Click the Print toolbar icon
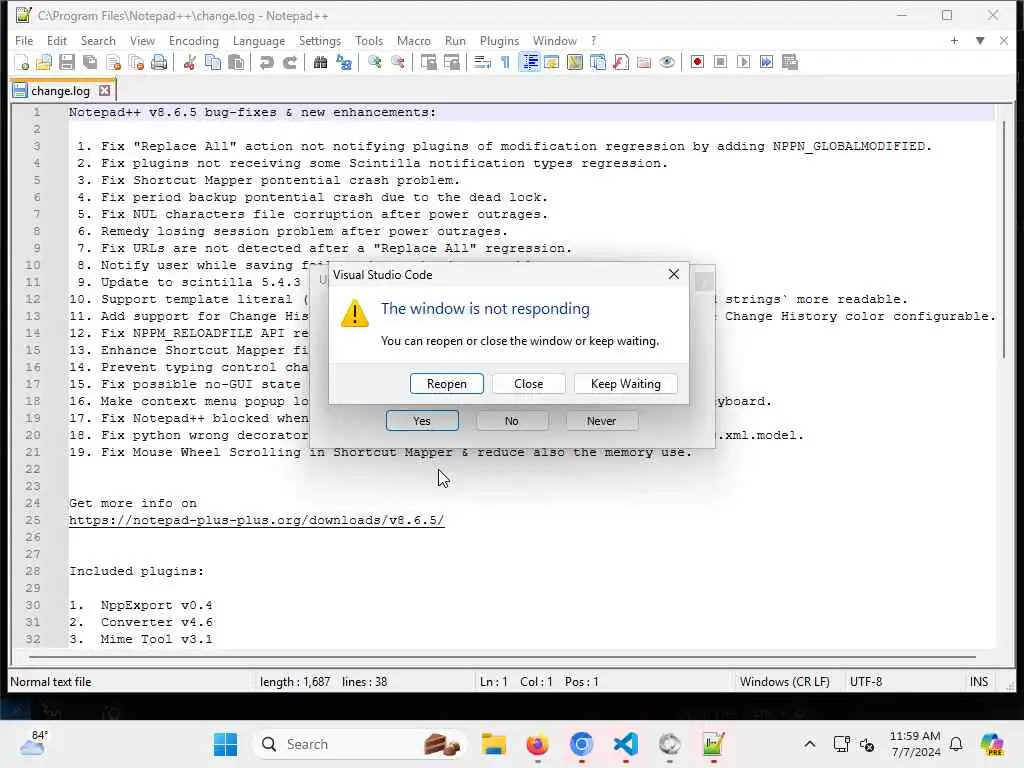This screenshot has width=1024, height=768. [x=159, y=63]
